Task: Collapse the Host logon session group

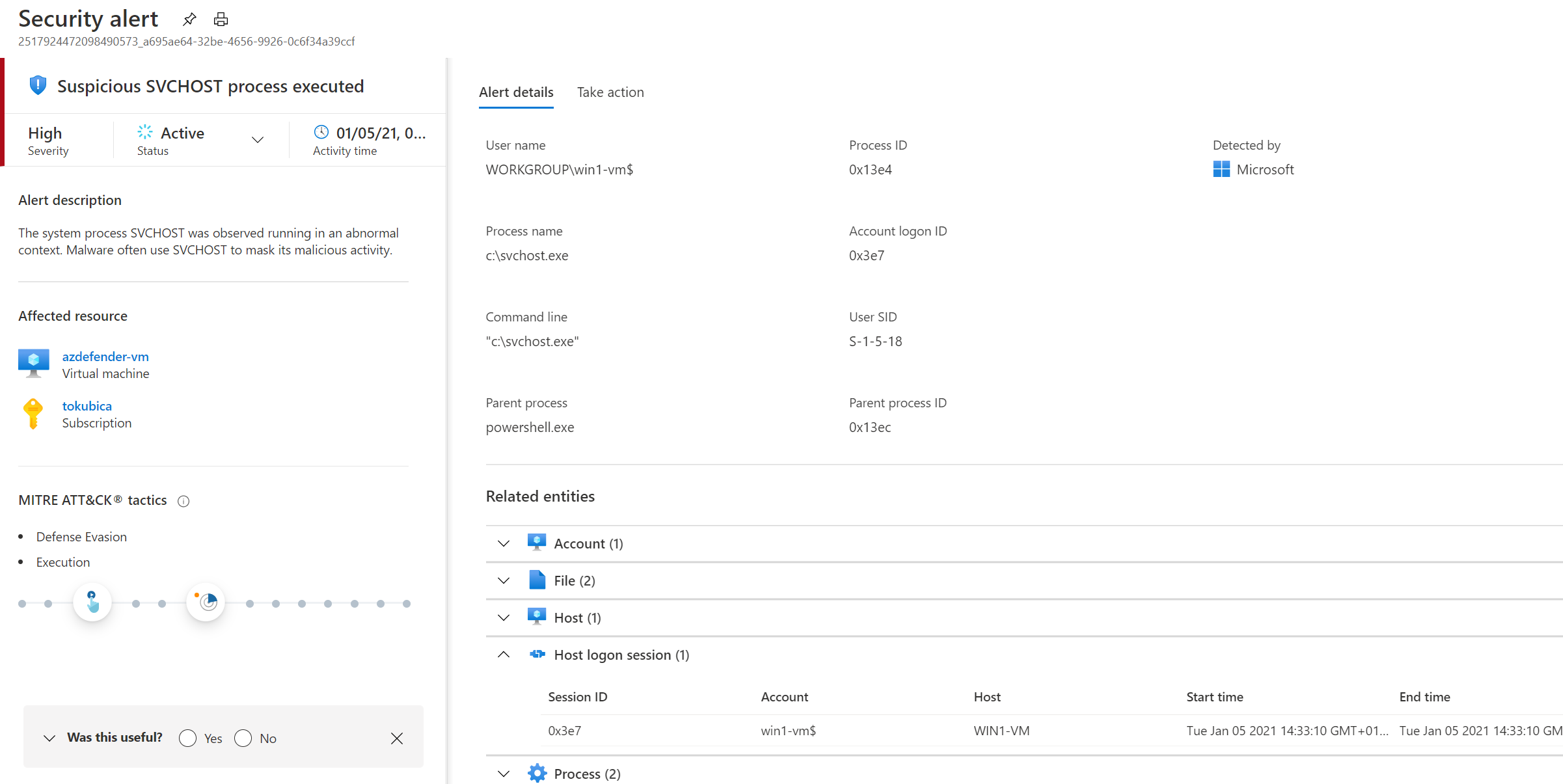Action: point(504,655)
